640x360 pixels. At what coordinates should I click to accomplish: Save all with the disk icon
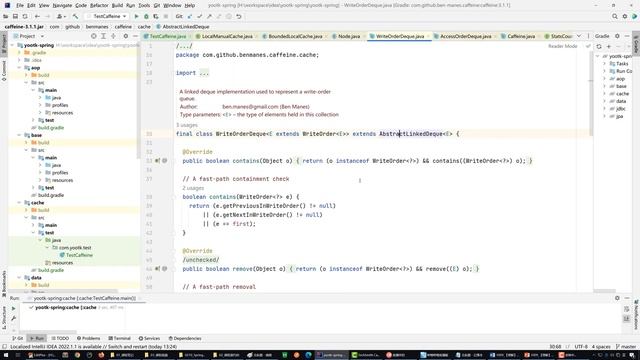click(x=15, y=16)
